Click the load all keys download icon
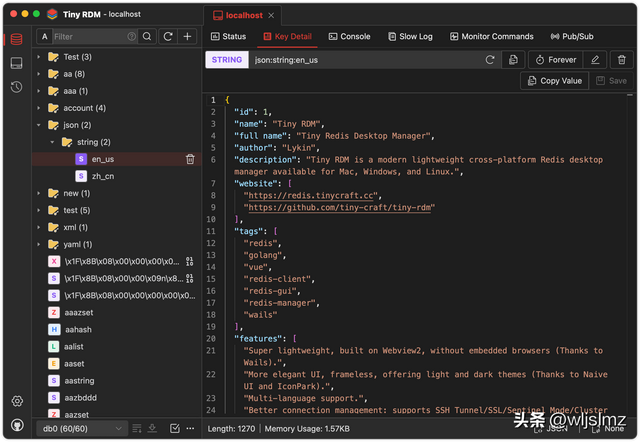Viewport: 640px width, 442px height. click(152, 428)
